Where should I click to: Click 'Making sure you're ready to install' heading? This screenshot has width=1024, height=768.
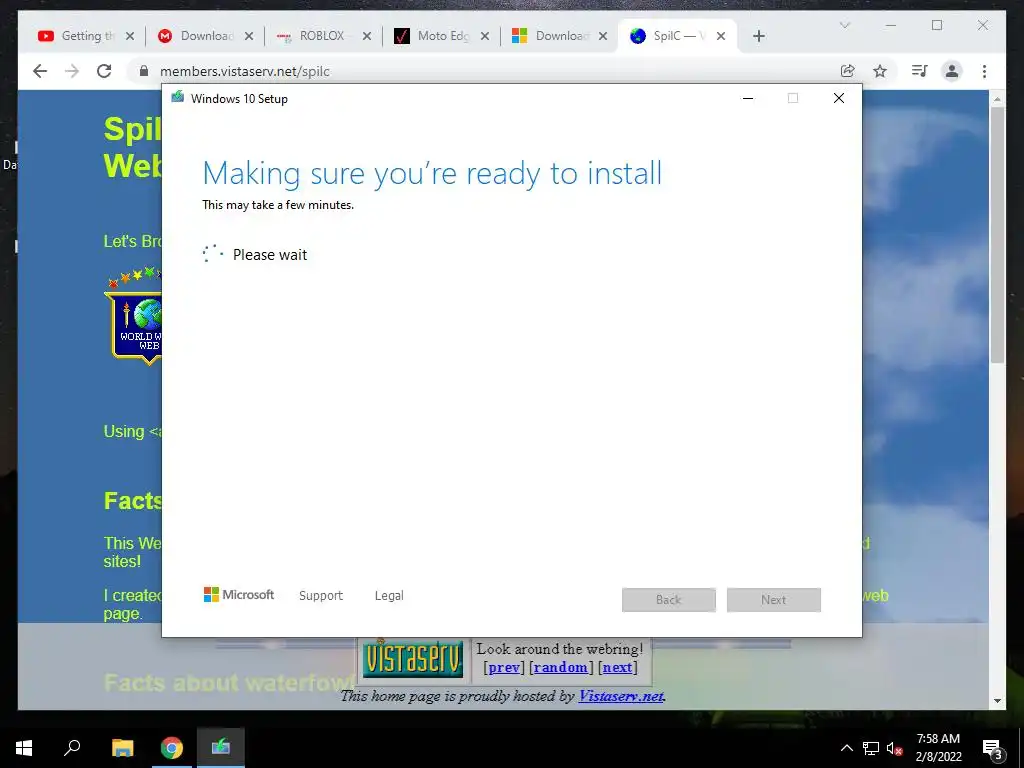coord(432,173)
